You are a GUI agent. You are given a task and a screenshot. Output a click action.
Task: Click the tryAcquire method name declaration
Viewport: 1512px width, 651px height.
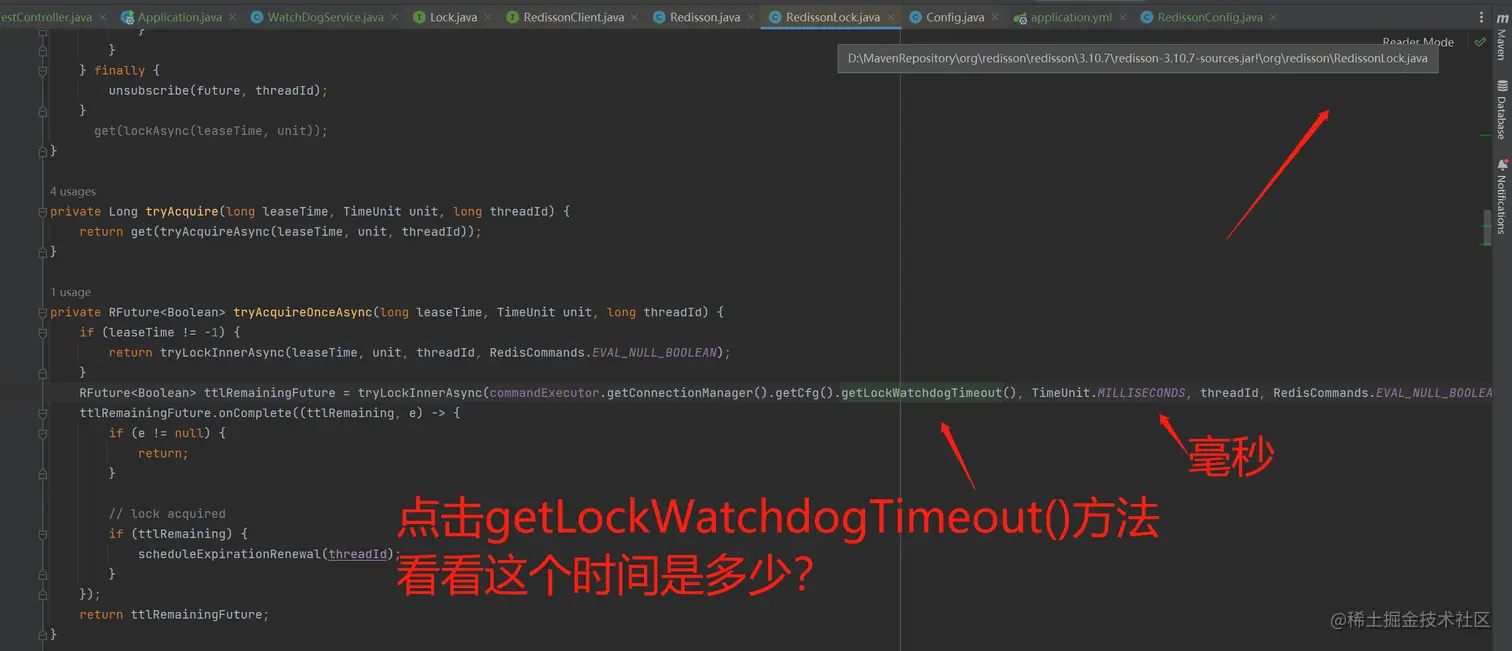[182, 211]
